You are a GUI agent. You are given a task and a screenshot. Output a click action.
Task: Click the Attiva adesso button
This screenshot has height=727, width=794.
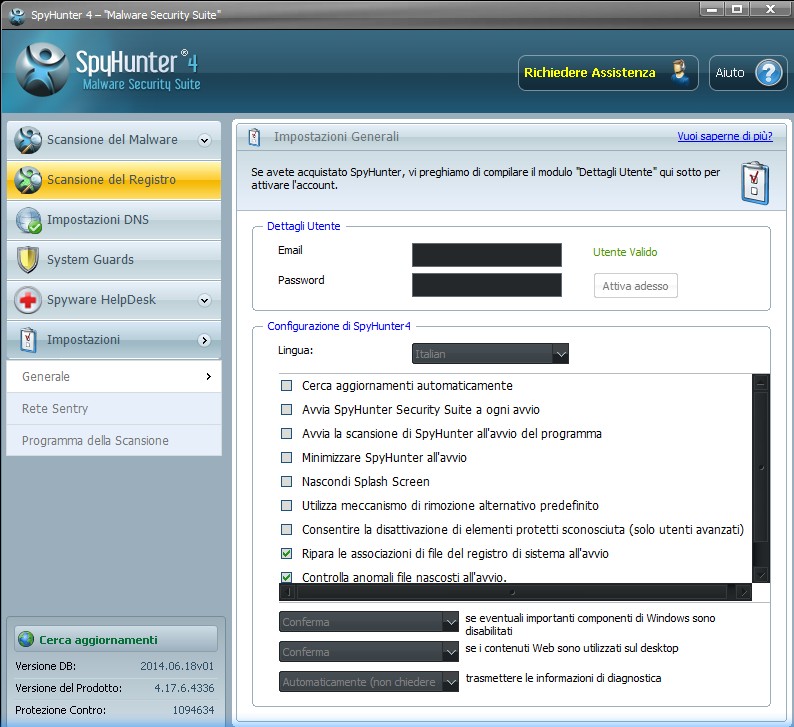pyautogui.click(x=636, y=286)
